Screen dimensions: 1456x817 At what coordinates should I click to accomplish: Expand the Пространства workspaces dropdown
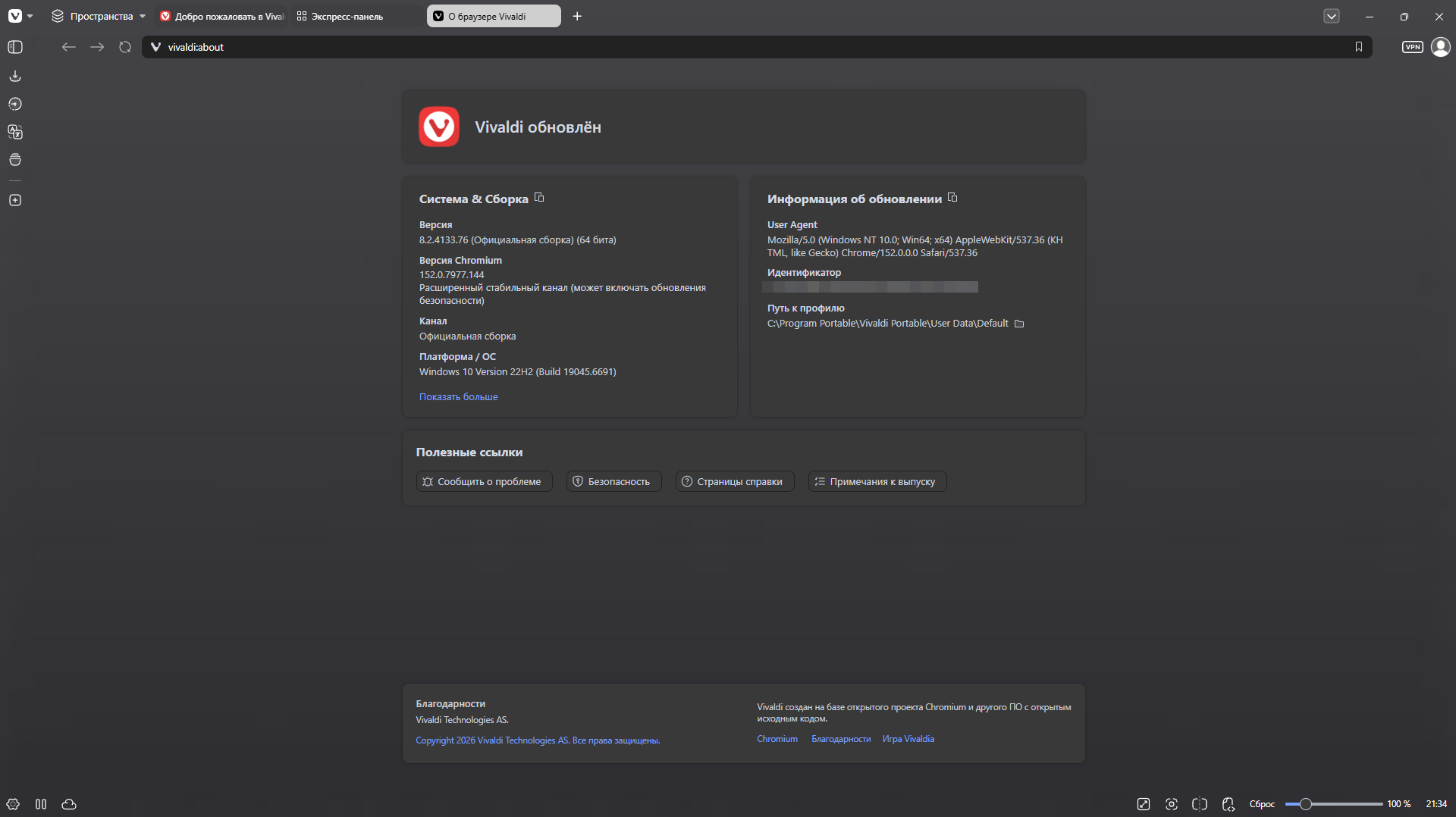99,16
